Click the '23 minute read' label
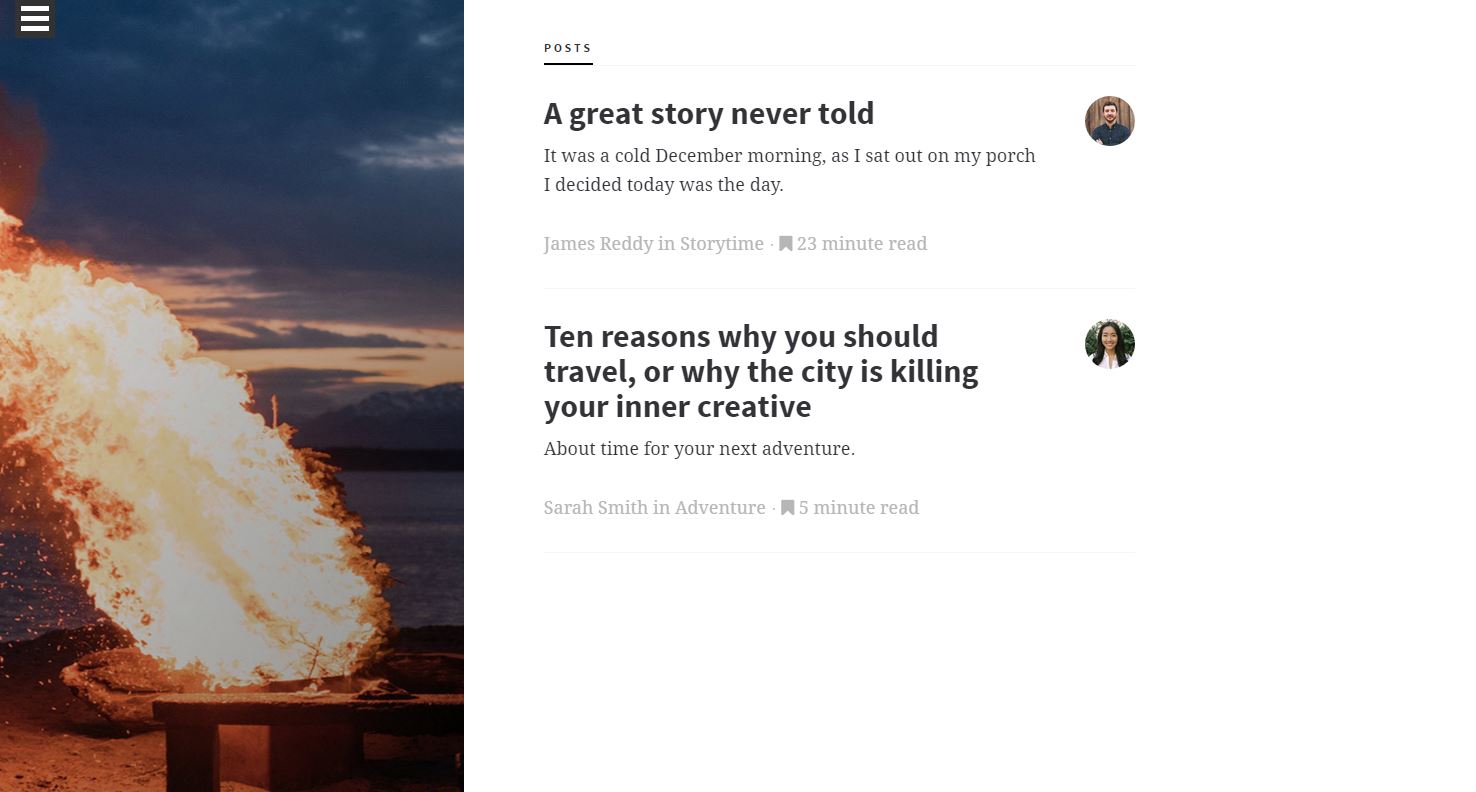This screenshot has width=1476, height=792. coord(862,244)
